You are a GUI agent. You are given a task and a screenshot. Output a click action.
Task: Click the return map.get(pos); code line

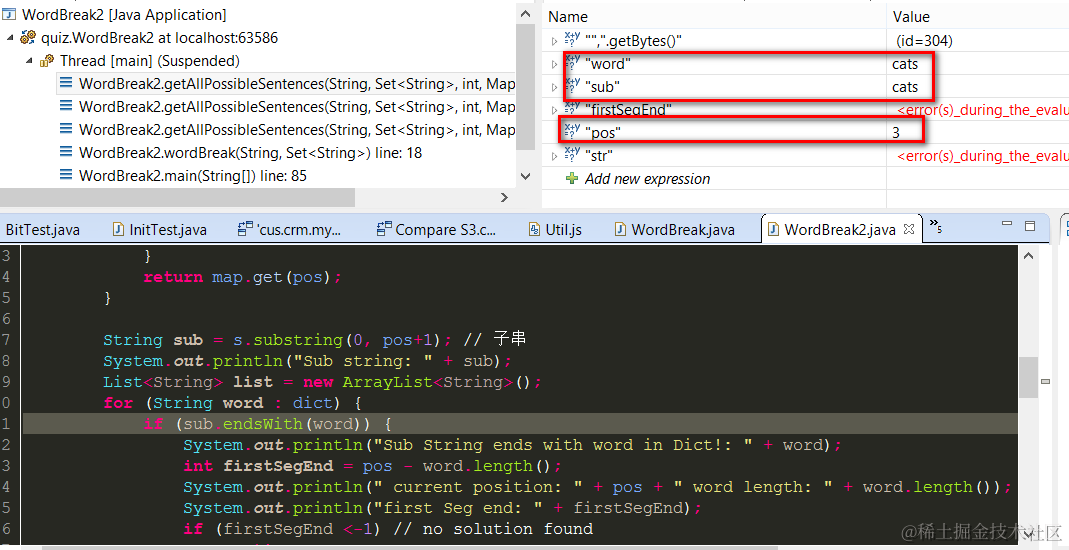coord(242,277)
